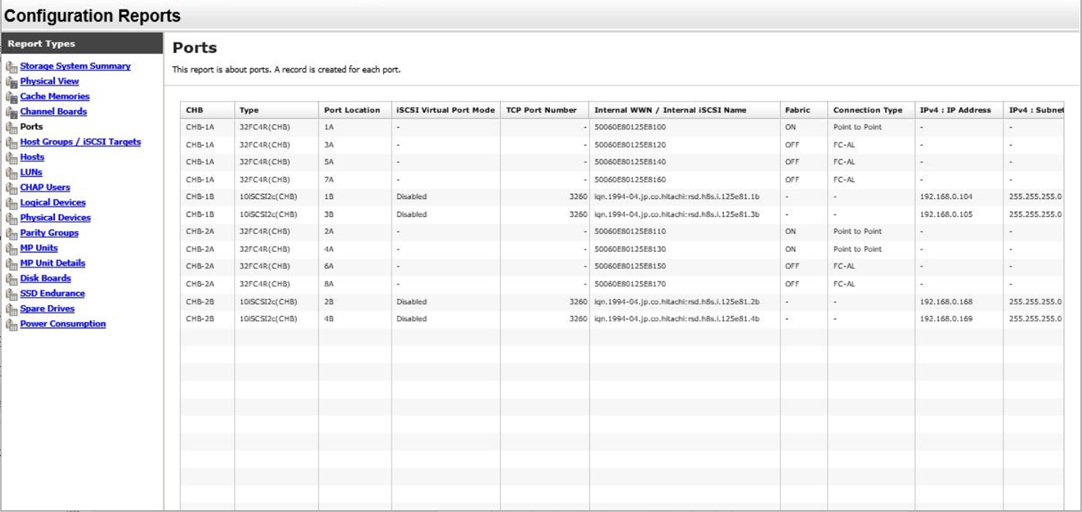Click the icon beside Parity Groups

coord(12,233)
